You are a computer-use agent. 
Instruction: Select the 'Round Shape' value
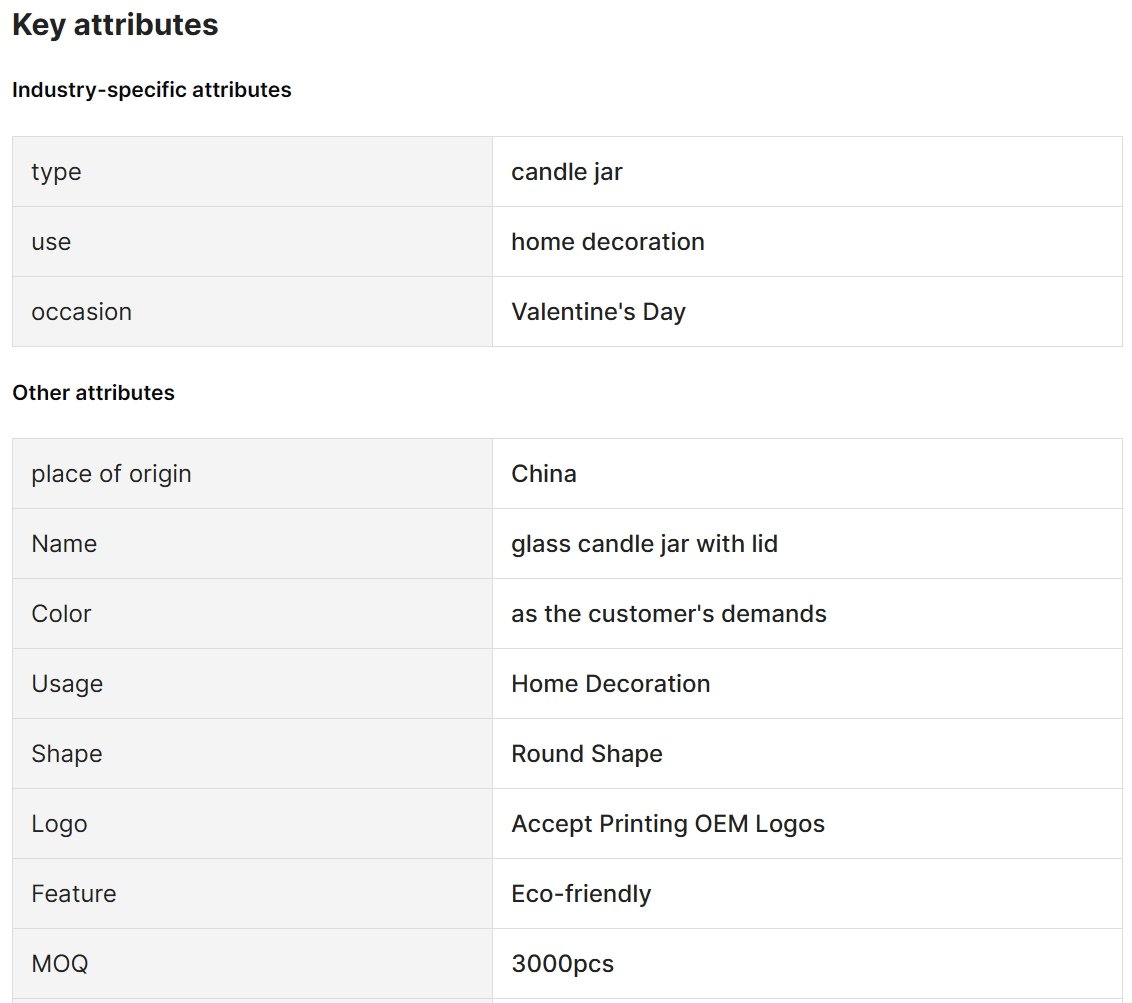587,754
